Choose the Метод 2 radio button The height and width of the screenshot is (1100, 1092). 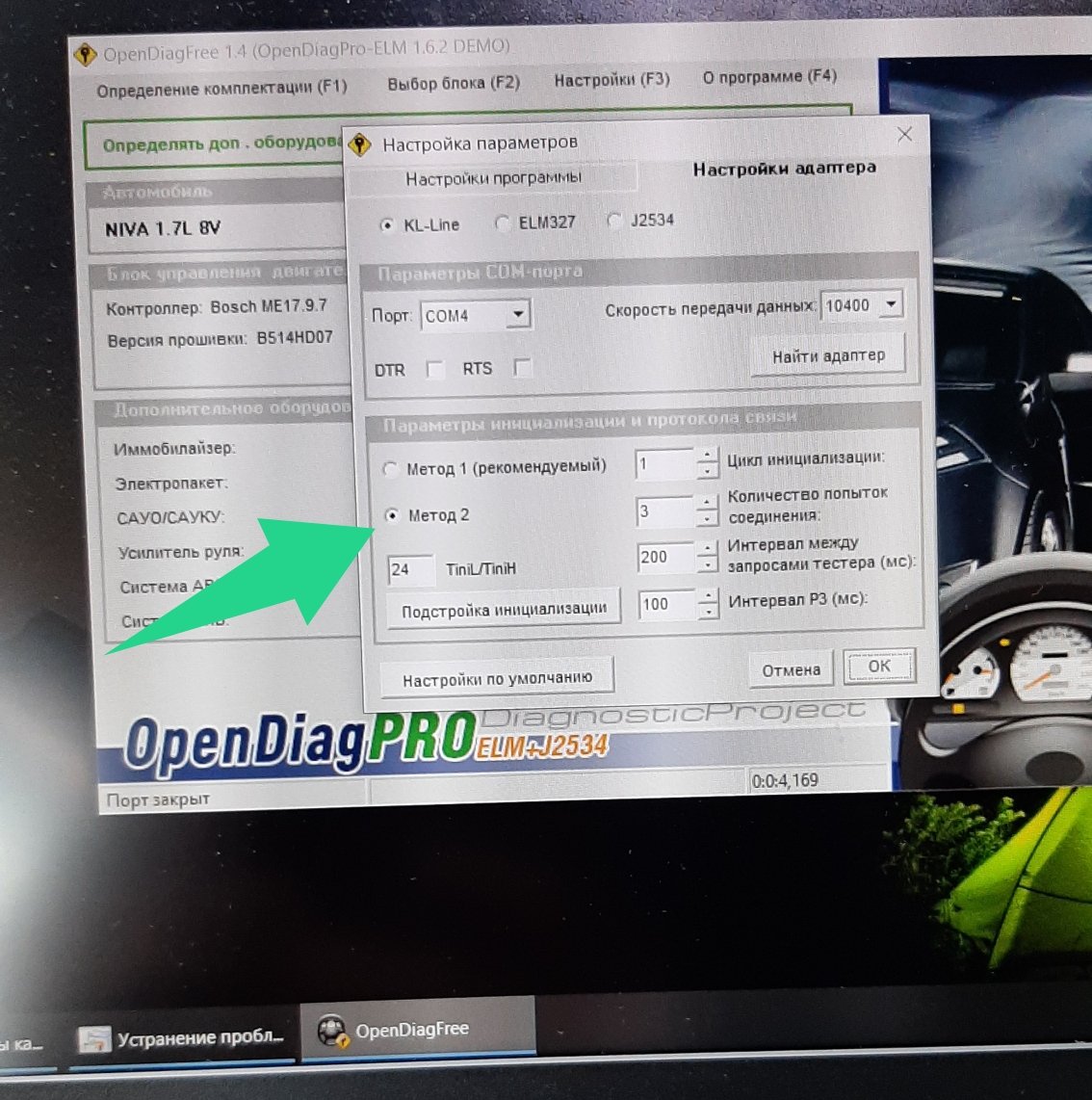392,515
